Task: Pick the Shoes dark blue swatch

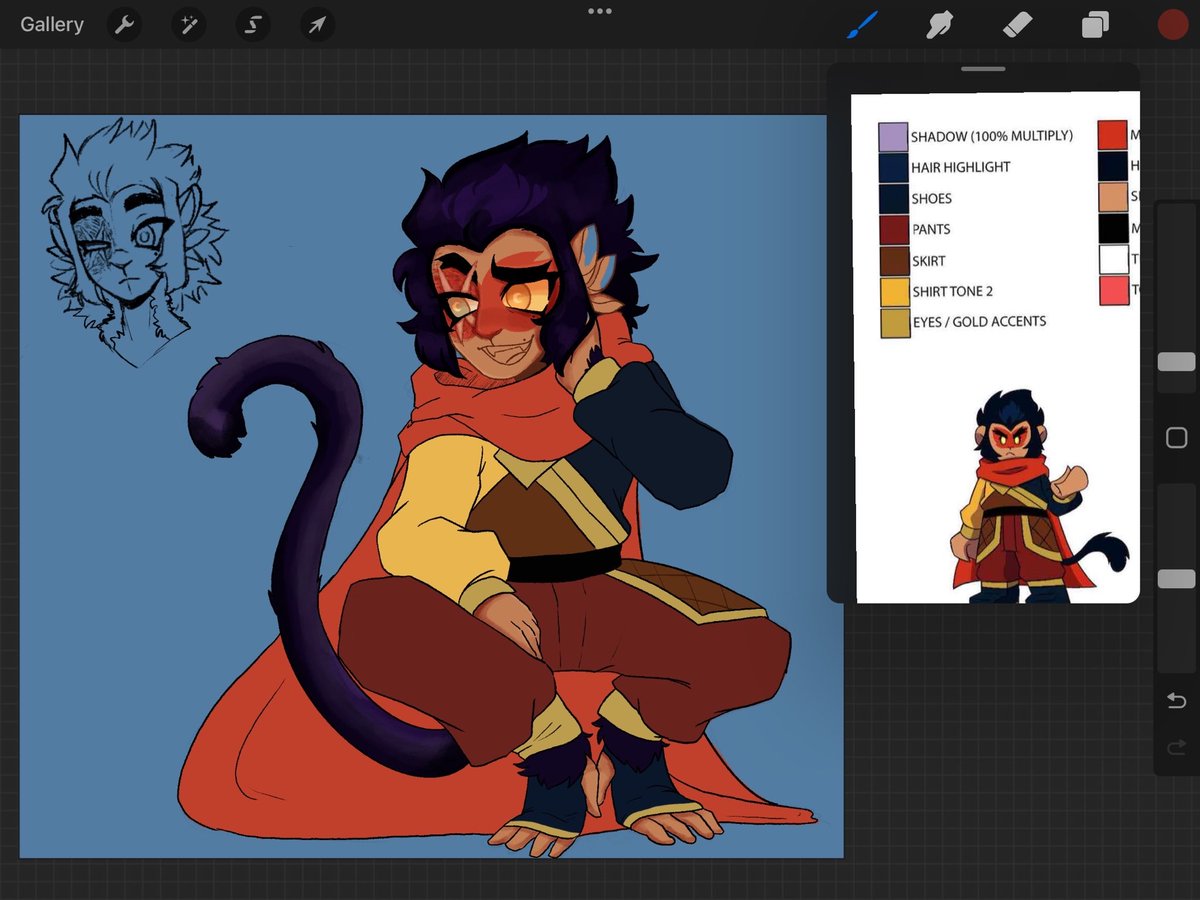Action: (x=894, y=198)
